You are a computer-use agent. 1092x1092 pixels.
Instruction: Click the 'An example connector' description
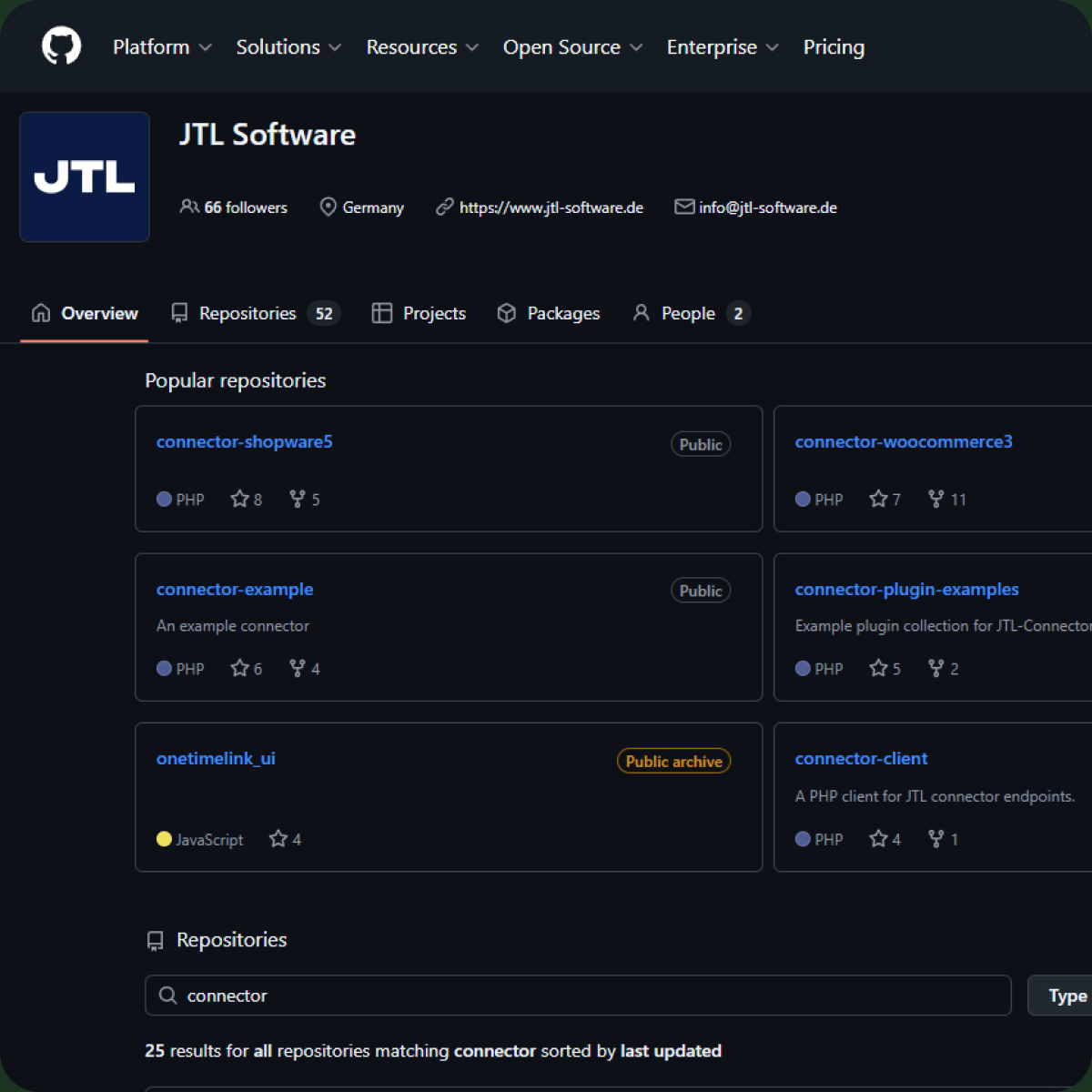pyautogui.click(x=233, y=626)
